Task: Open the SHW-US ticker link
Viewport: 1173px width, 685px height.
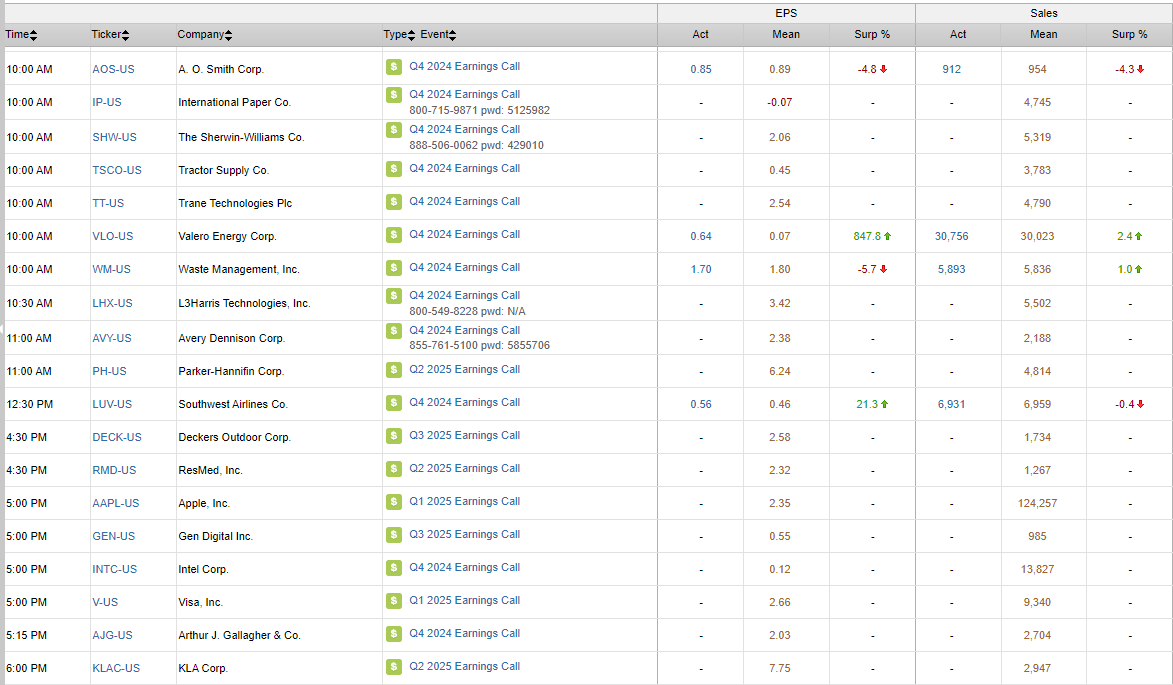Action: 114,137
